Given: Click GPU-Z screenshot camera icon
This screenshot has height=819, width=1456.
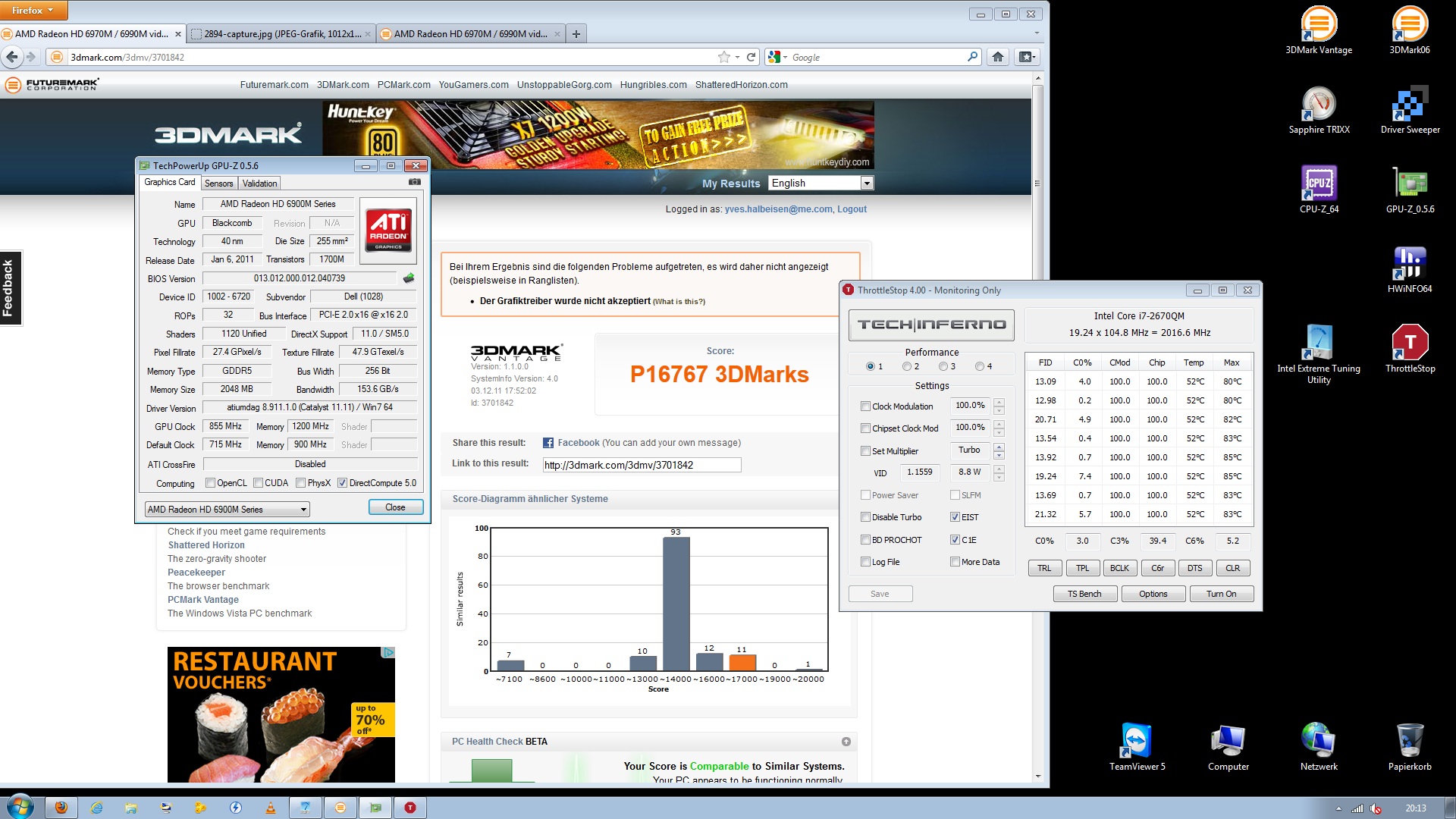Looking at the screenshot, I should [x=414, y=182].
